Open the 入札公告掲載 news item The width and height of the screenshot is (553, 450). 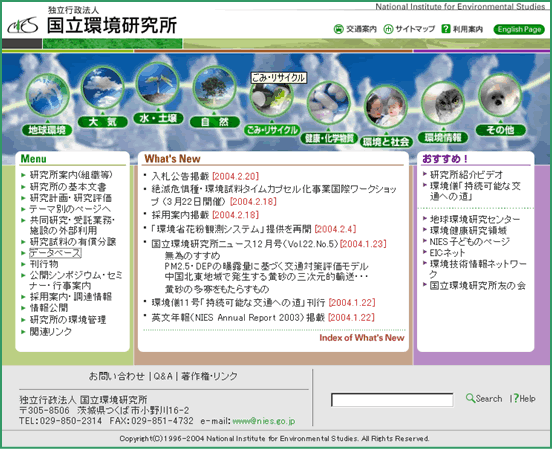pos(180,176)
